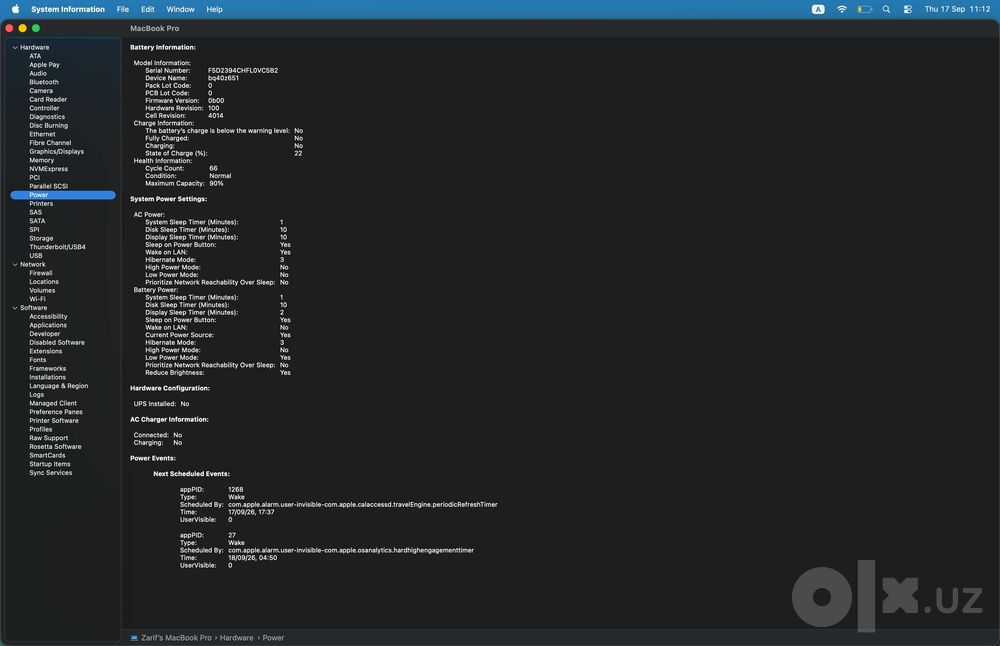Click the Wi-Fi status icon

pyautogui.click(x=842, y=9)
